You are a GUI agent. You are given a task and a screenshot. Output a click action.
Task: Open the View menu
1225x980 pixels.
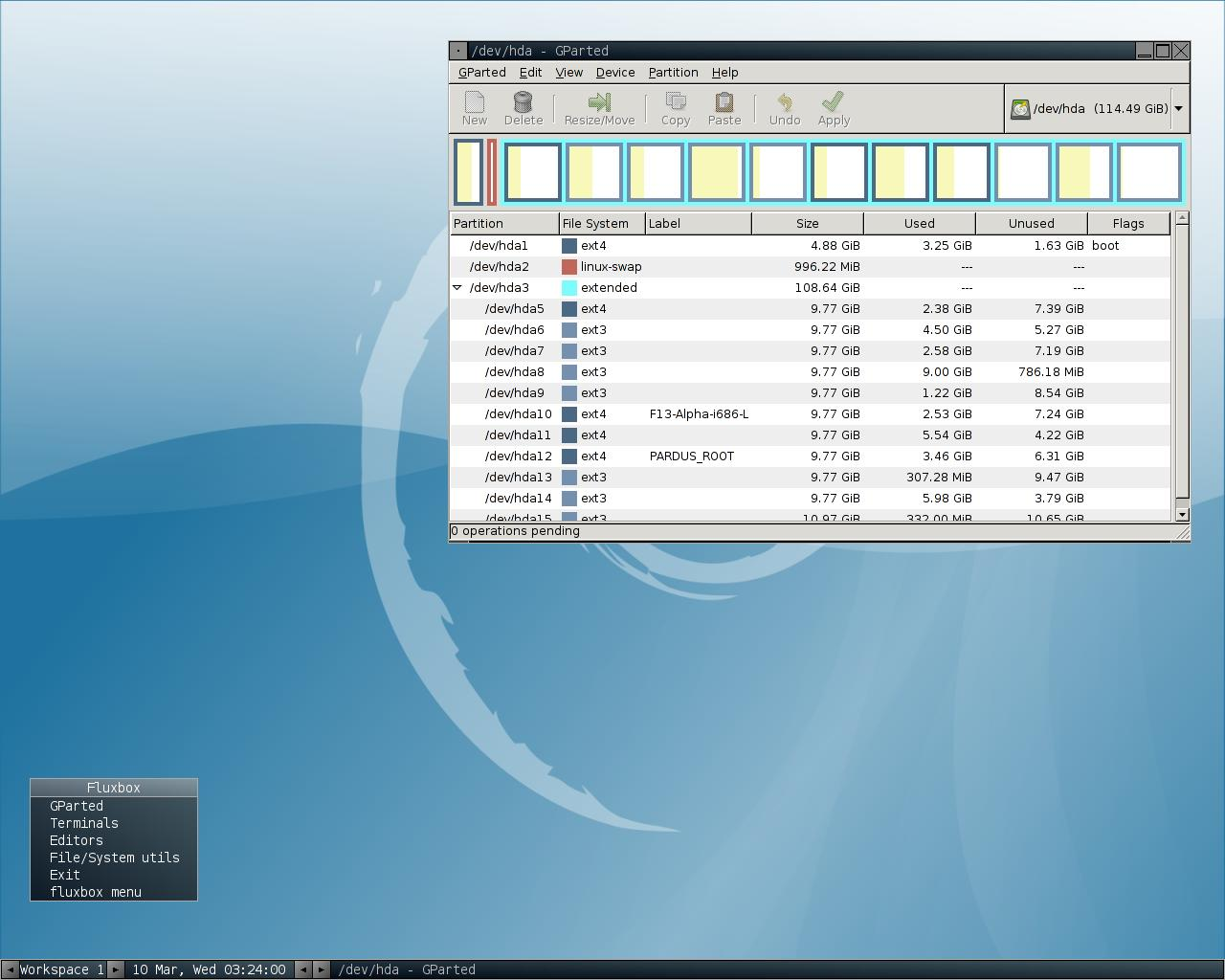click(569, 73)
